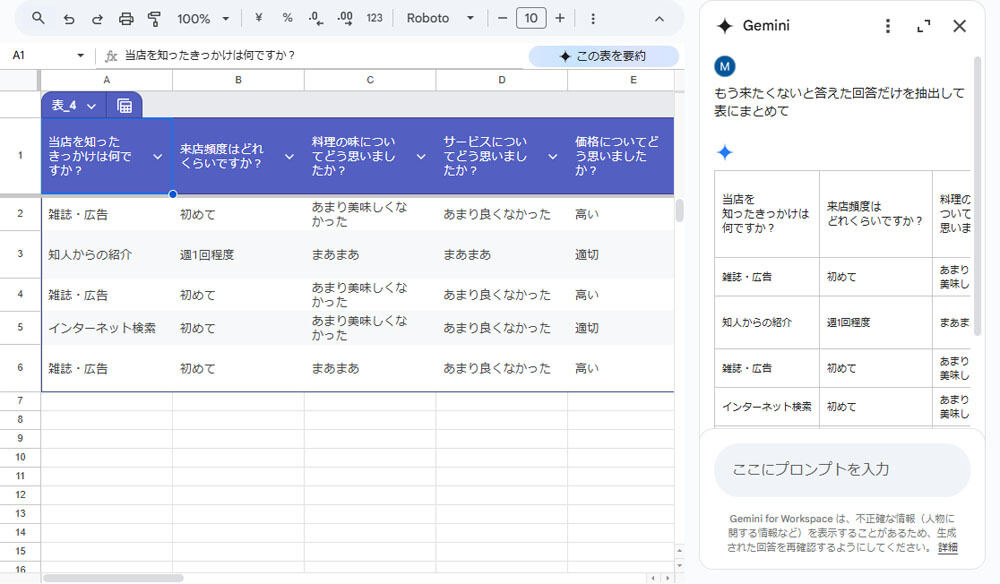
Task: Click the print icon
Action: 126,19
